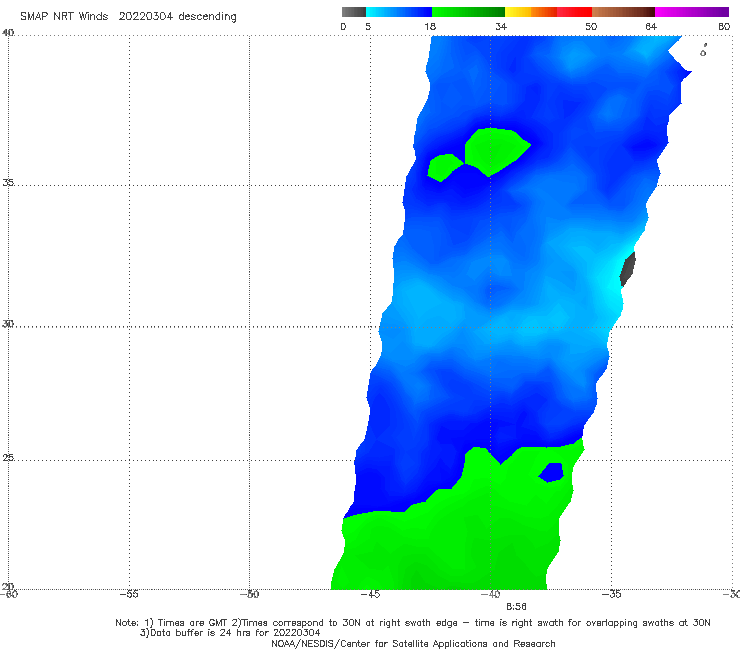The image size is (740, 650).
Task: Click the 'SMAP NRT Winds' title text
Action: point(64,16)
